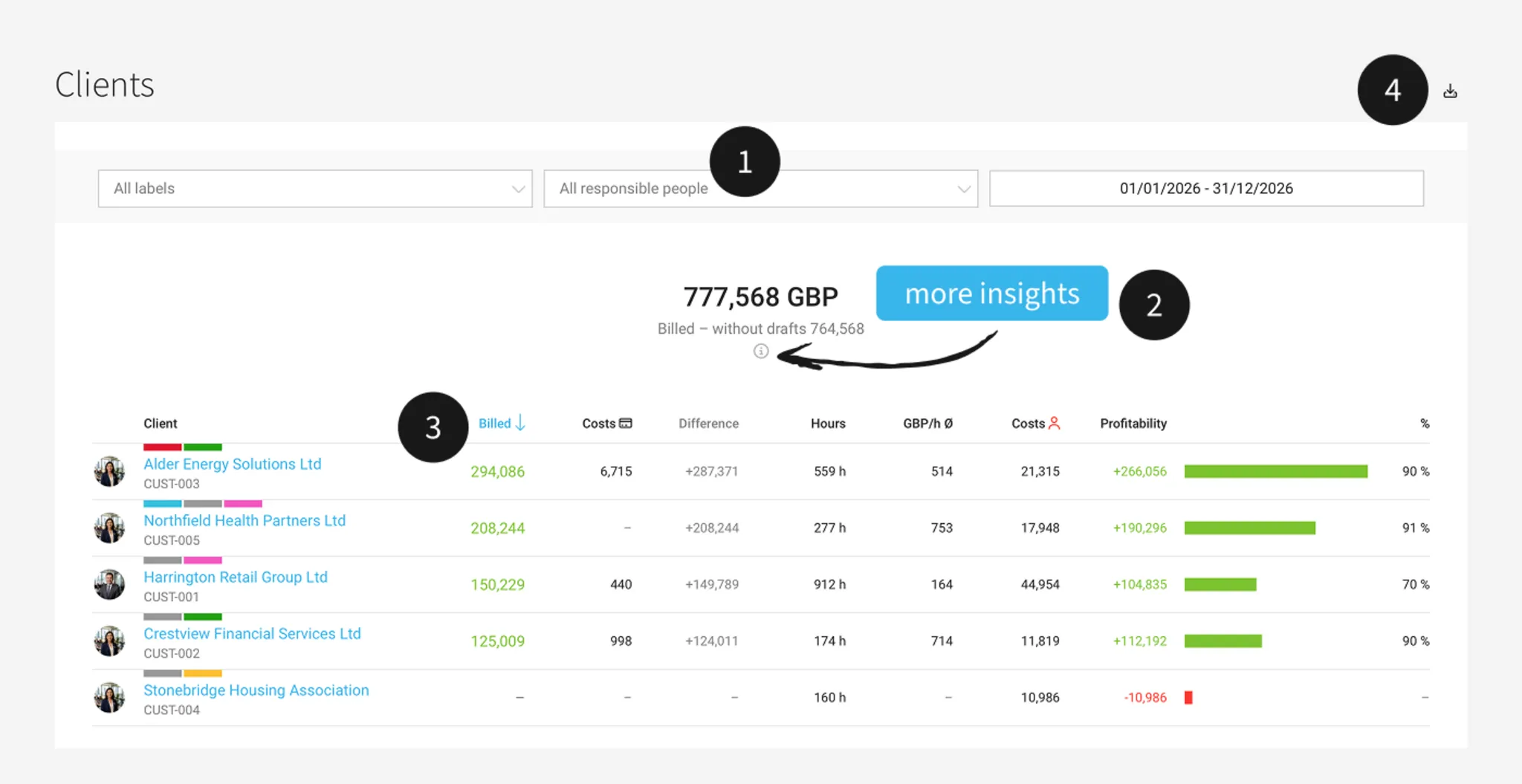Screen dimensions: 1522x784
Task: Sort by the GBP/h Ø column header
Action: (x=927, y=423)
